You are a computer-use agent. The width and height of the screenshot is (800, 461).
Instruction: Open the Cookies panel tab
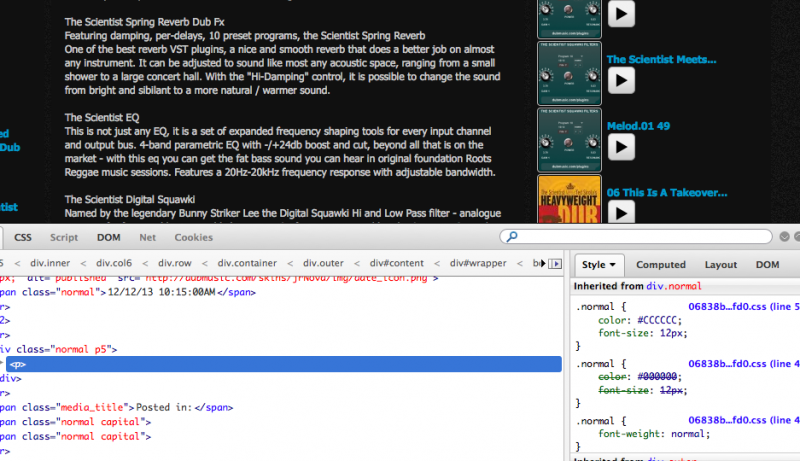pyautogui.click(x=193, y=238)
